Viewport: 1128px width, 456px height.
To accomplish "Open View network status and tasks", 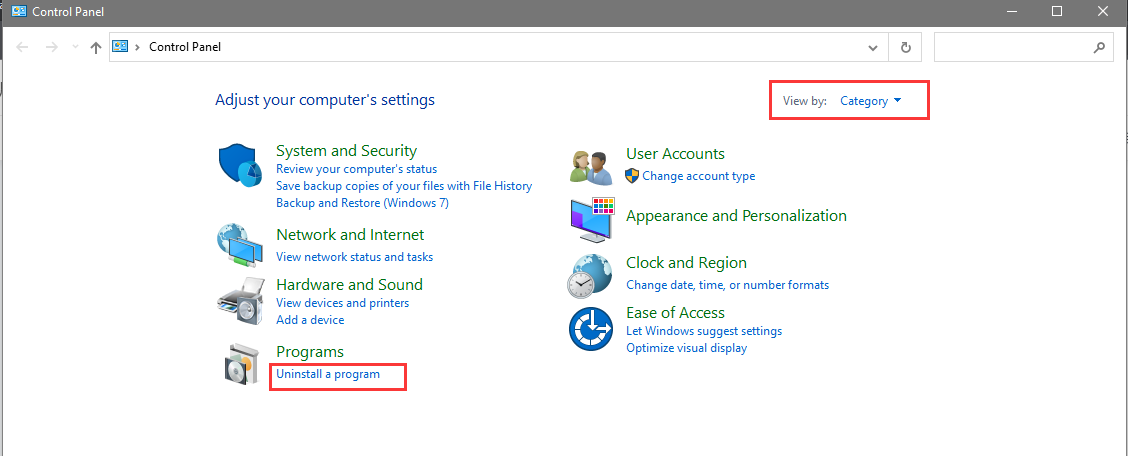I will point(355,257).
